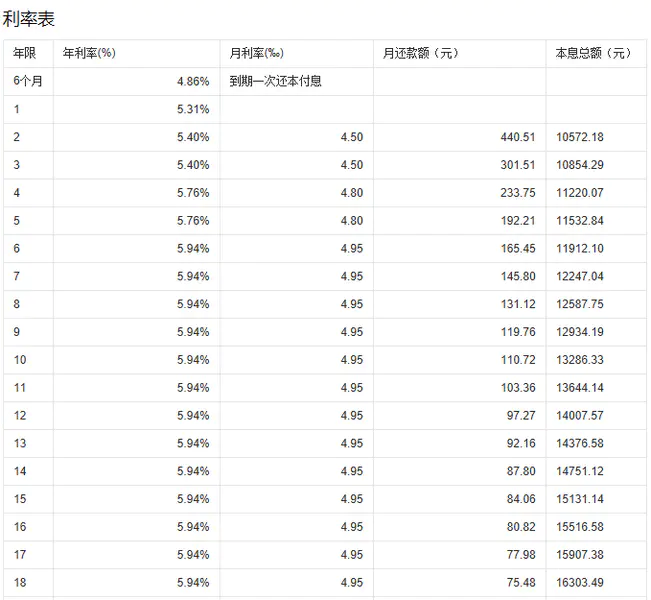Select the 本息总额（元） column header

593,53
